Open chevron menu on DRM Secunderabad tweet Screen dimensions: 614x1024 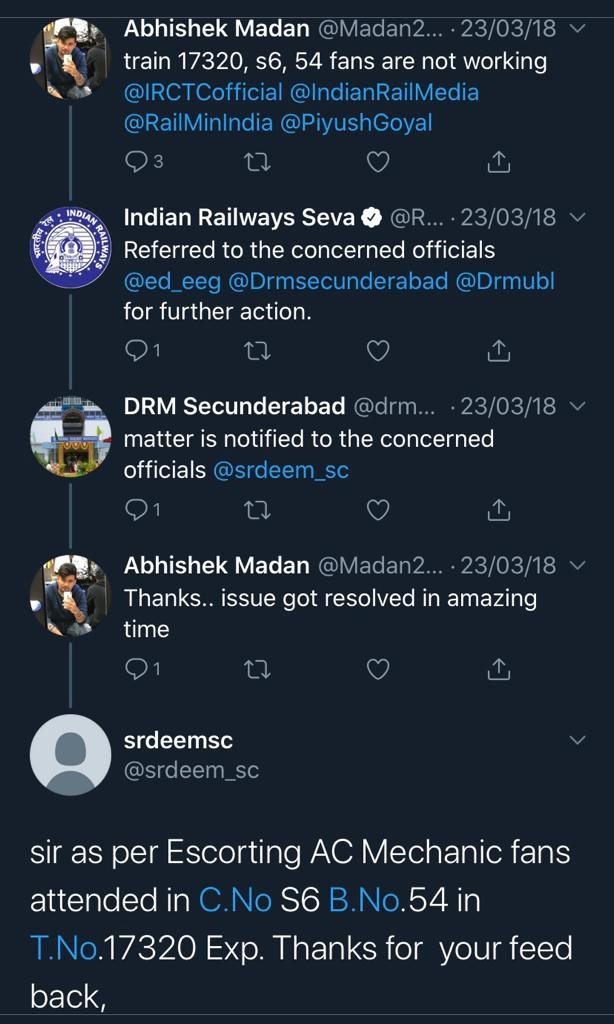pyautogui.click(x=577, y=407)
